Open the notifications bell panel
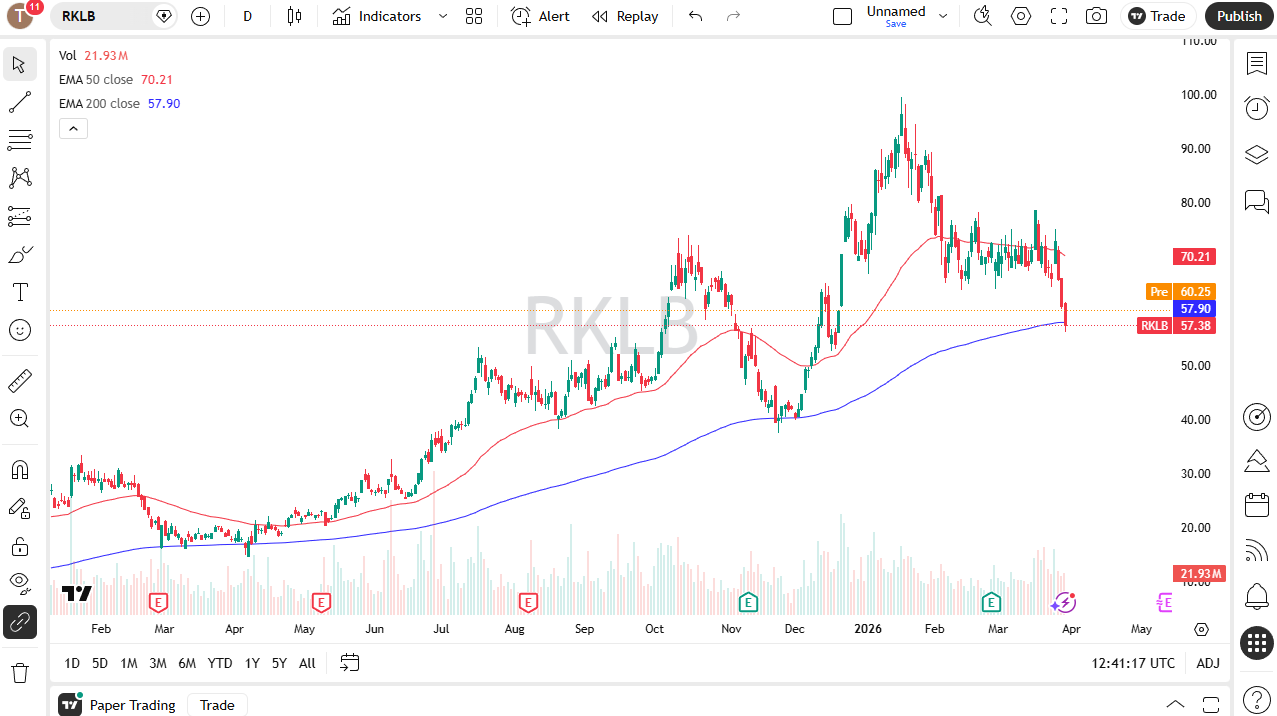The image size is (1277, 716). click(1257, 597)
